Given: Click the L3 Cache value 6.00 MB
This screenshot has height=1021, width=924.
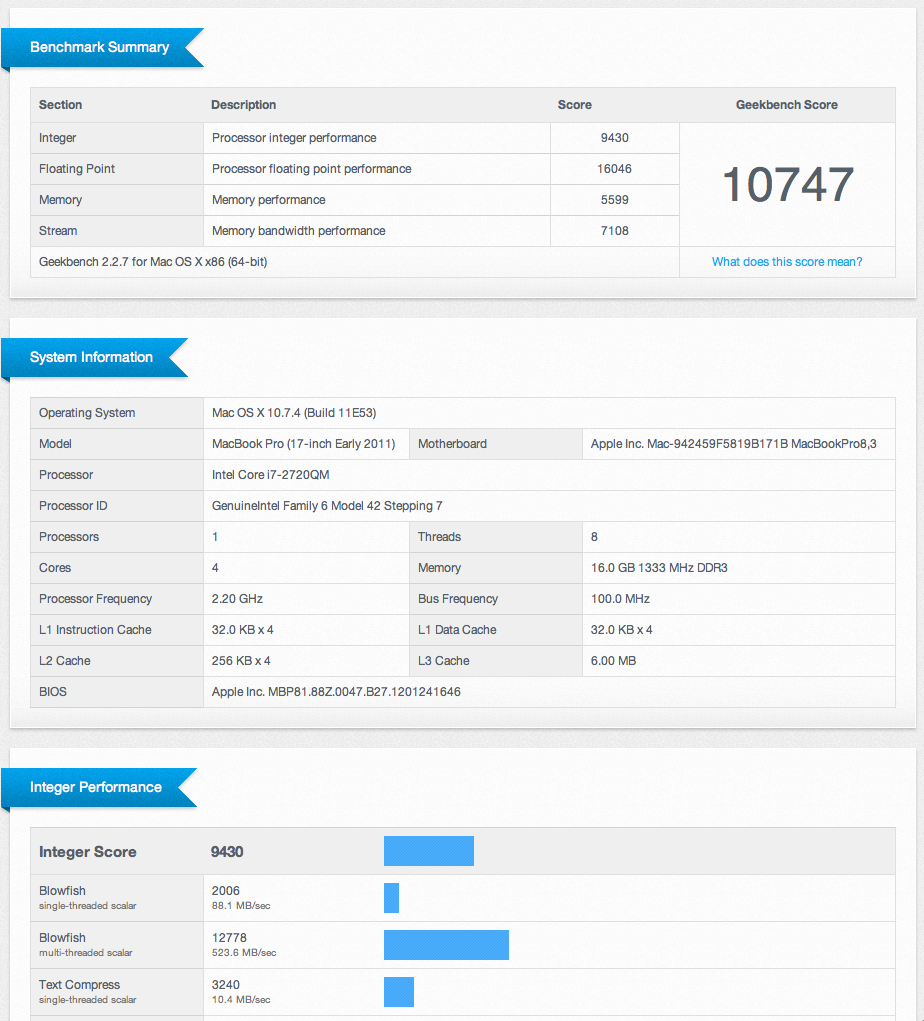Looking at the screenshot, I should [613, 661].
